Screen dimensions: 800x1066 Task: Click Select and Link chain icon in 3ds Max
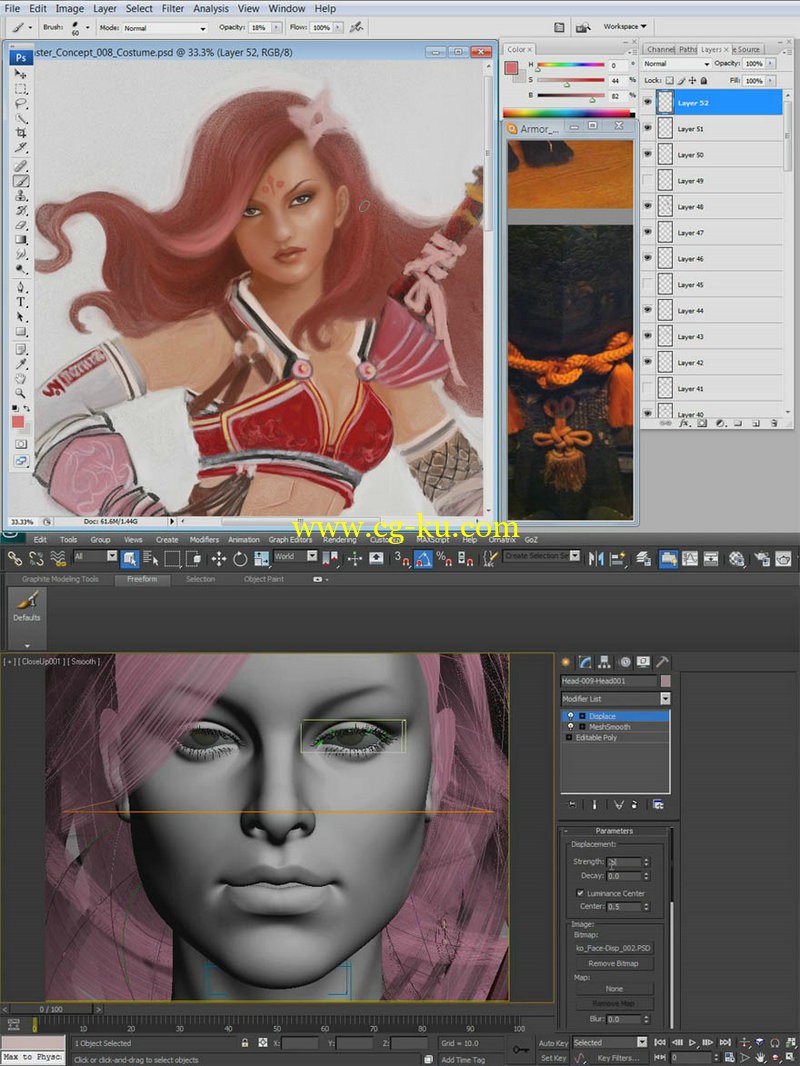14,559
